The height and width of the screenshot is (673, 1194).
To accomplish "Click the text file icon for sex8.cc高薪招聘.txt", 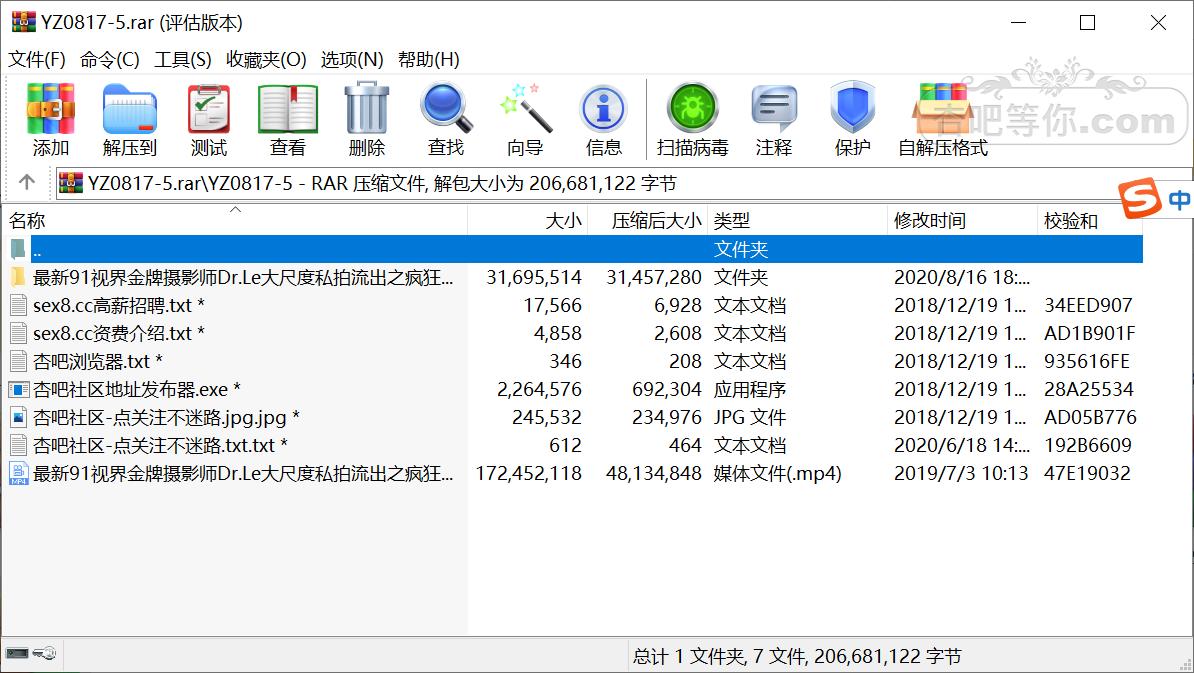I will (x=18, y=305).
